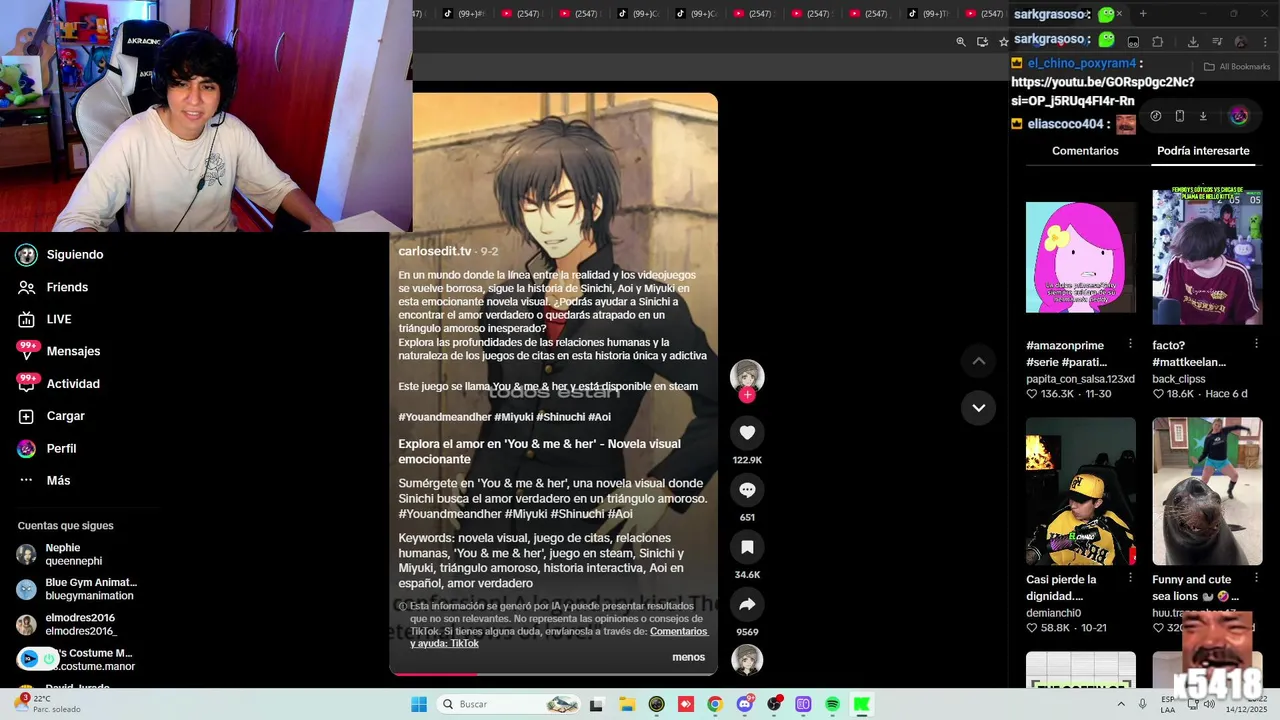This screenshot has width=1280, height=720.
Task: Open a new browser tab with plus
Action: tap(1143, 14)
